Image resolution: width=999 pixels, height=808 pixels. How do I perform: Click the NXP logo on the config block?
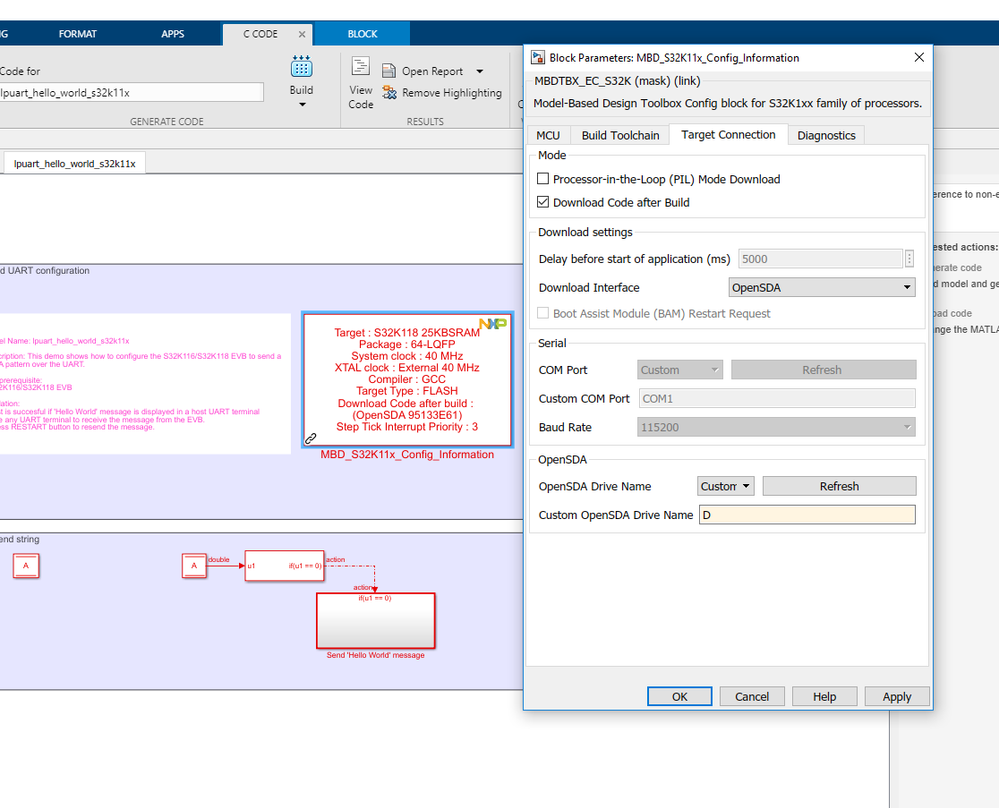pyautogui.click(x=493, y=324)
